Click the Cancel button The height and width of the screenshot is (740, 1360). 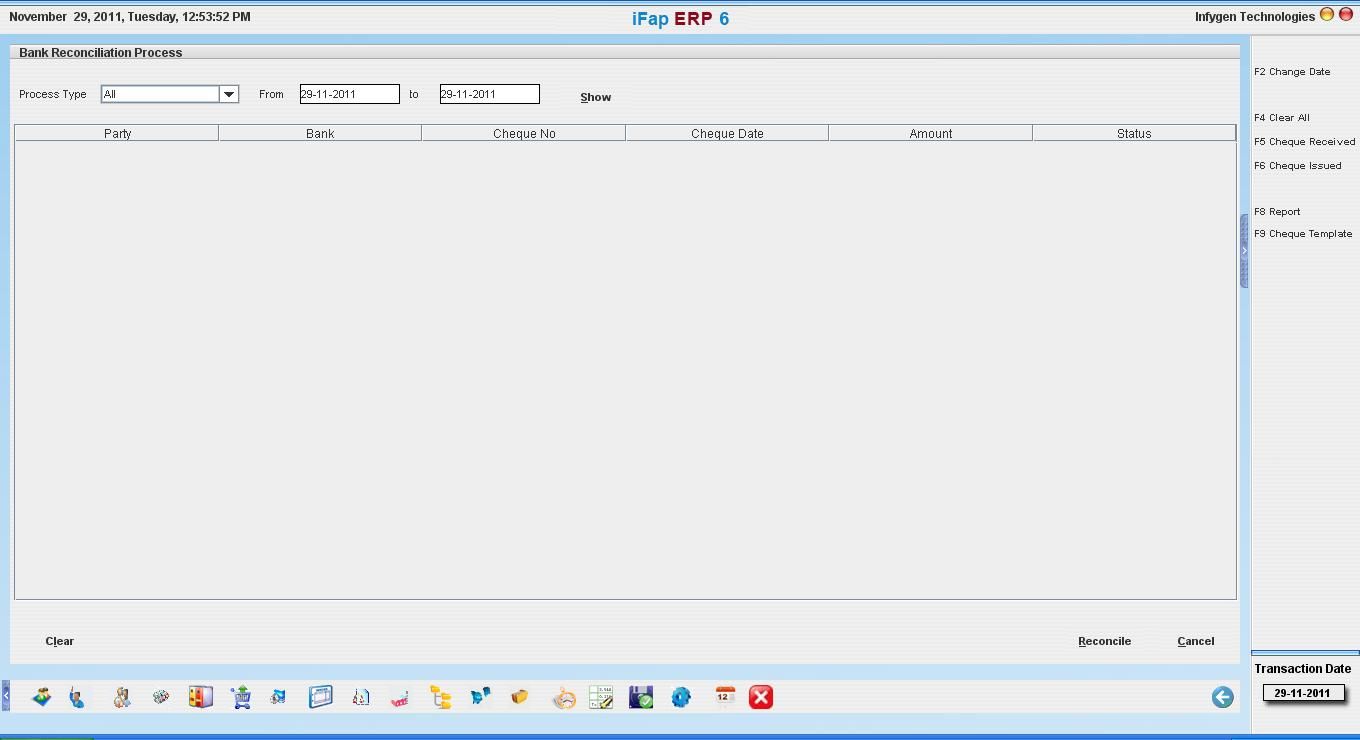1195,641
